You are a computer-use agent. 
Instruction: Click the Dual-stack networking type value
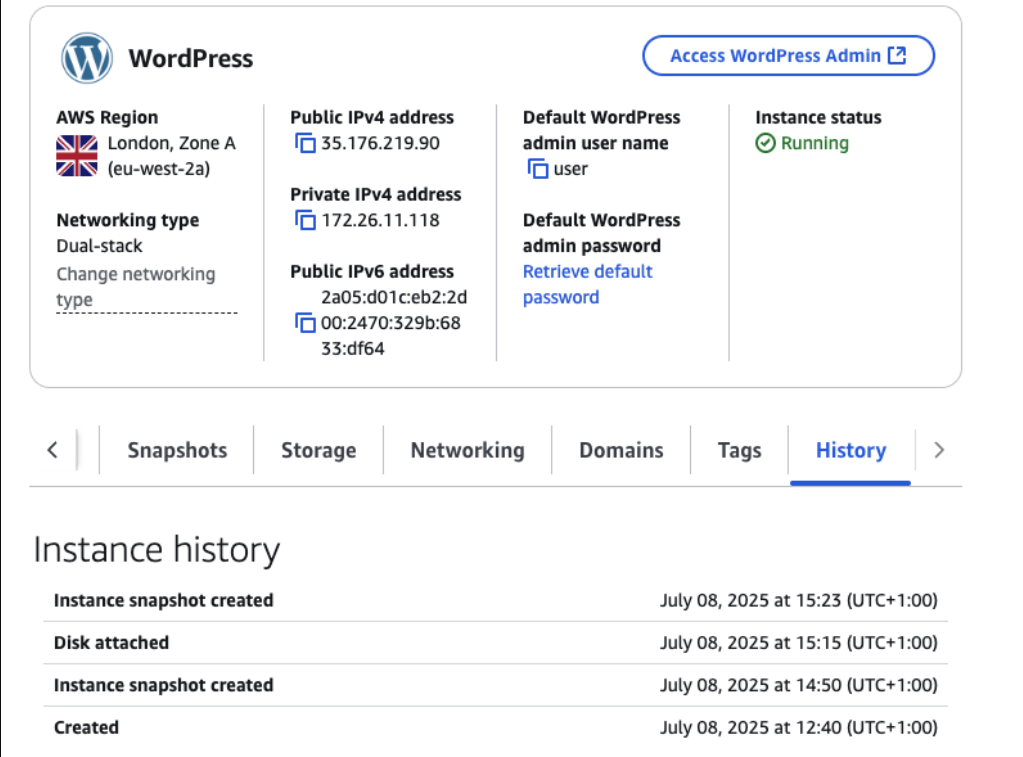point(99,245)
